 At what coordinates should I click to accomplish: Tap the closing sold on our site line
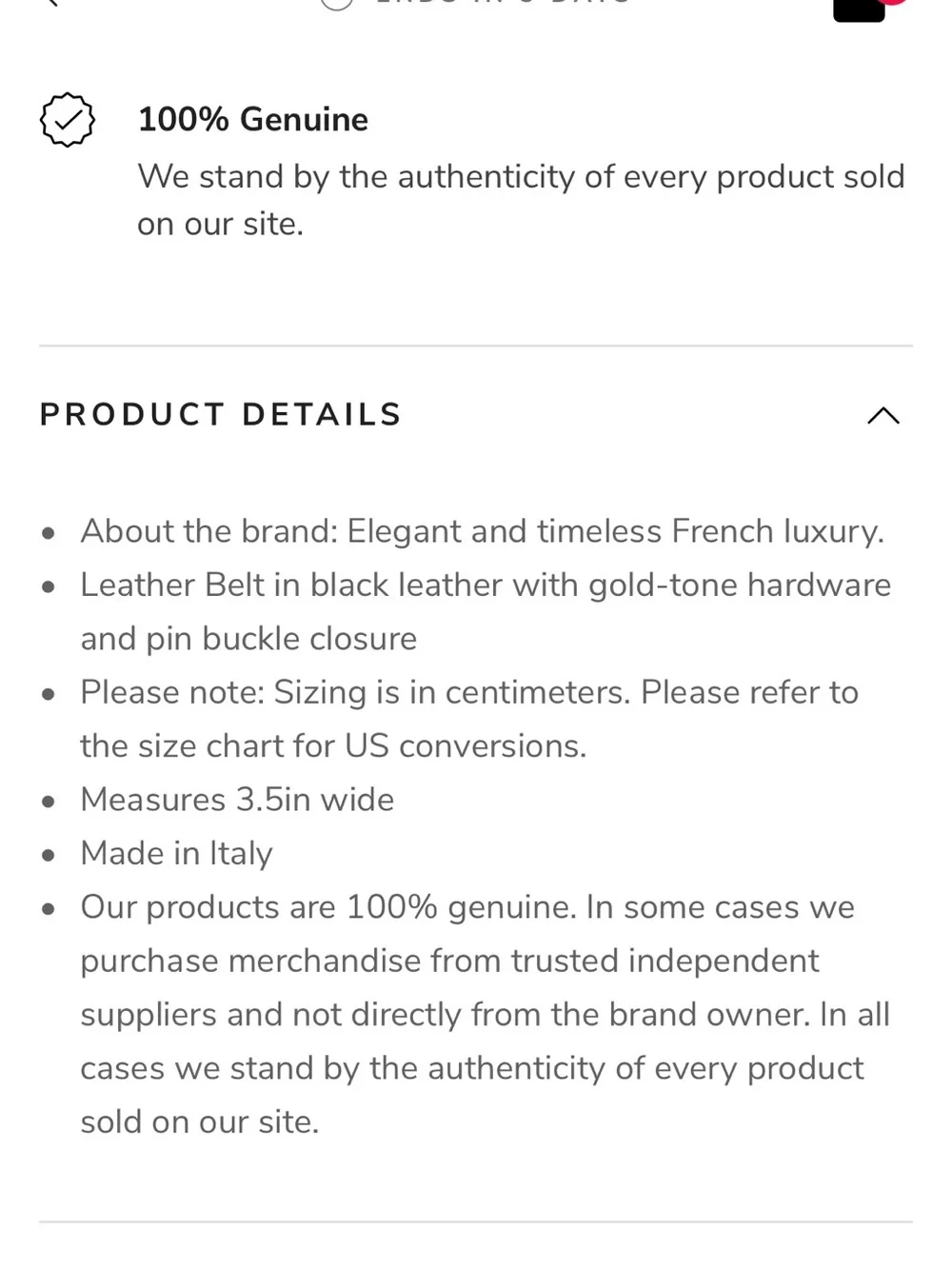tap(200, 1122)
